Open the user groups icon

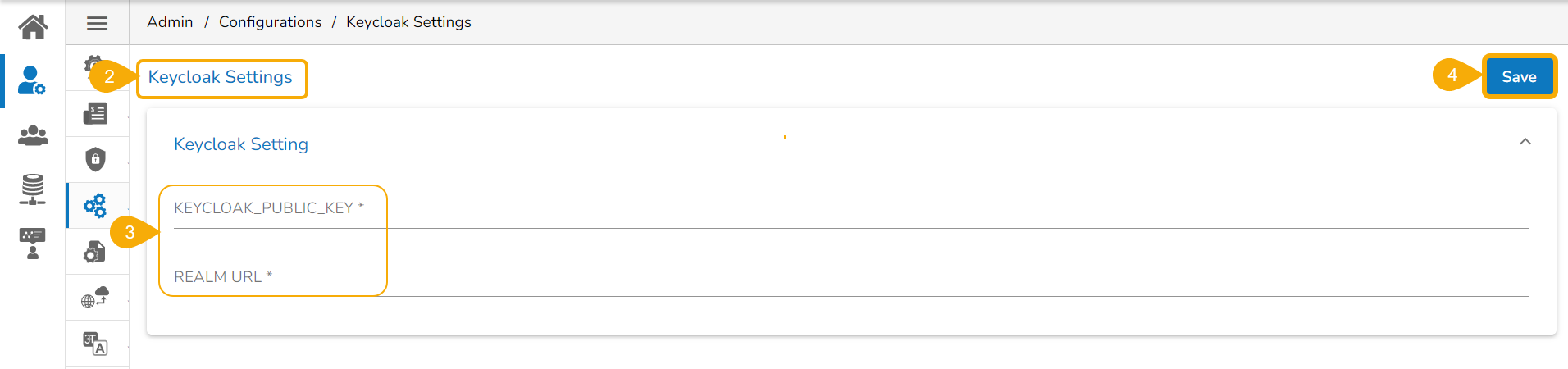pyautogui.click(x=33, y=135)
